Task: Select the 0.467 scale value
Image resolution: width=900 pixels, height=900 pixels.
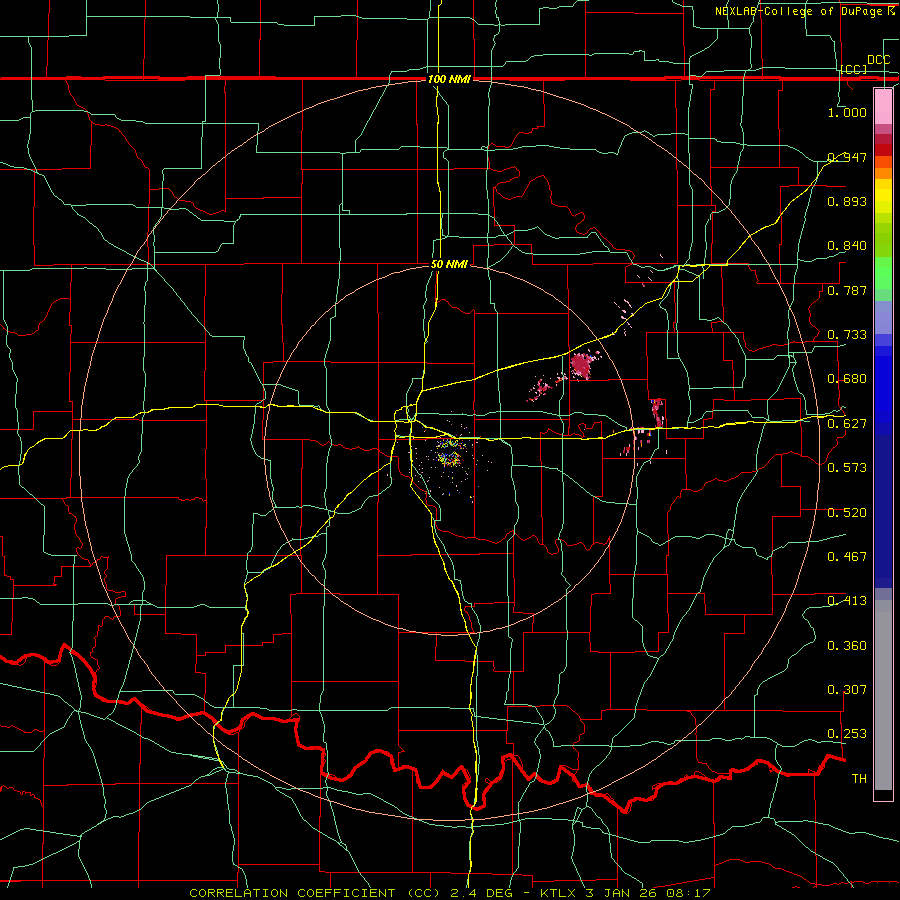Action: click(847, 557)
